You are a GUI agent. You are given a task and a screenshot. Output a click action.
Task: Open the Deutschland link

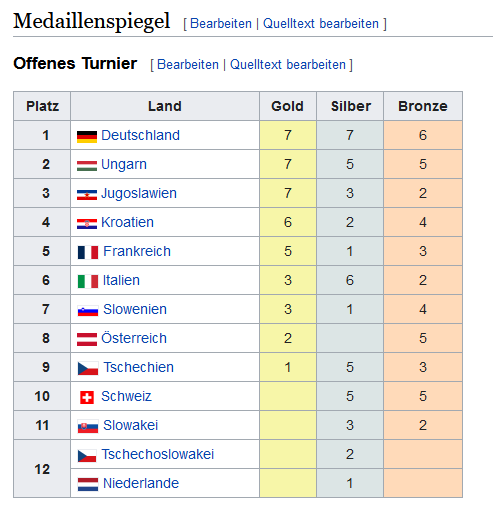140,135
